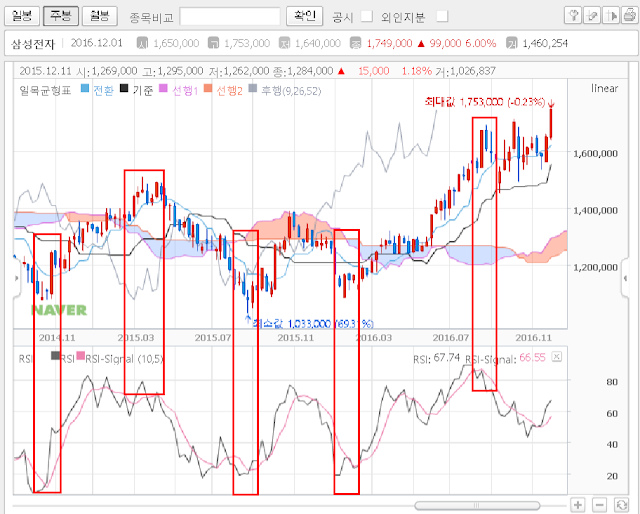Switch to weekly candles (주봉)
This screenshot has width=640, height=514.
[x=61, y=16]
